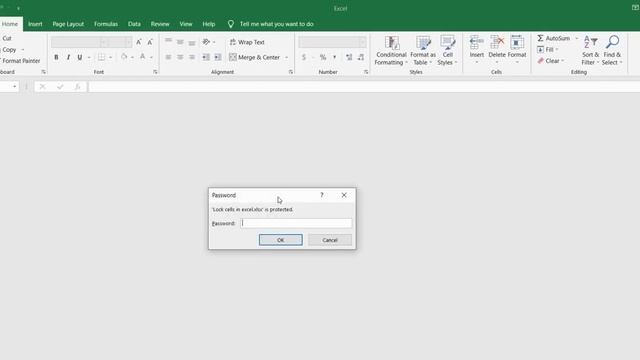Switch to the Review tab
The image size is (640, 360).
point(160,24)
